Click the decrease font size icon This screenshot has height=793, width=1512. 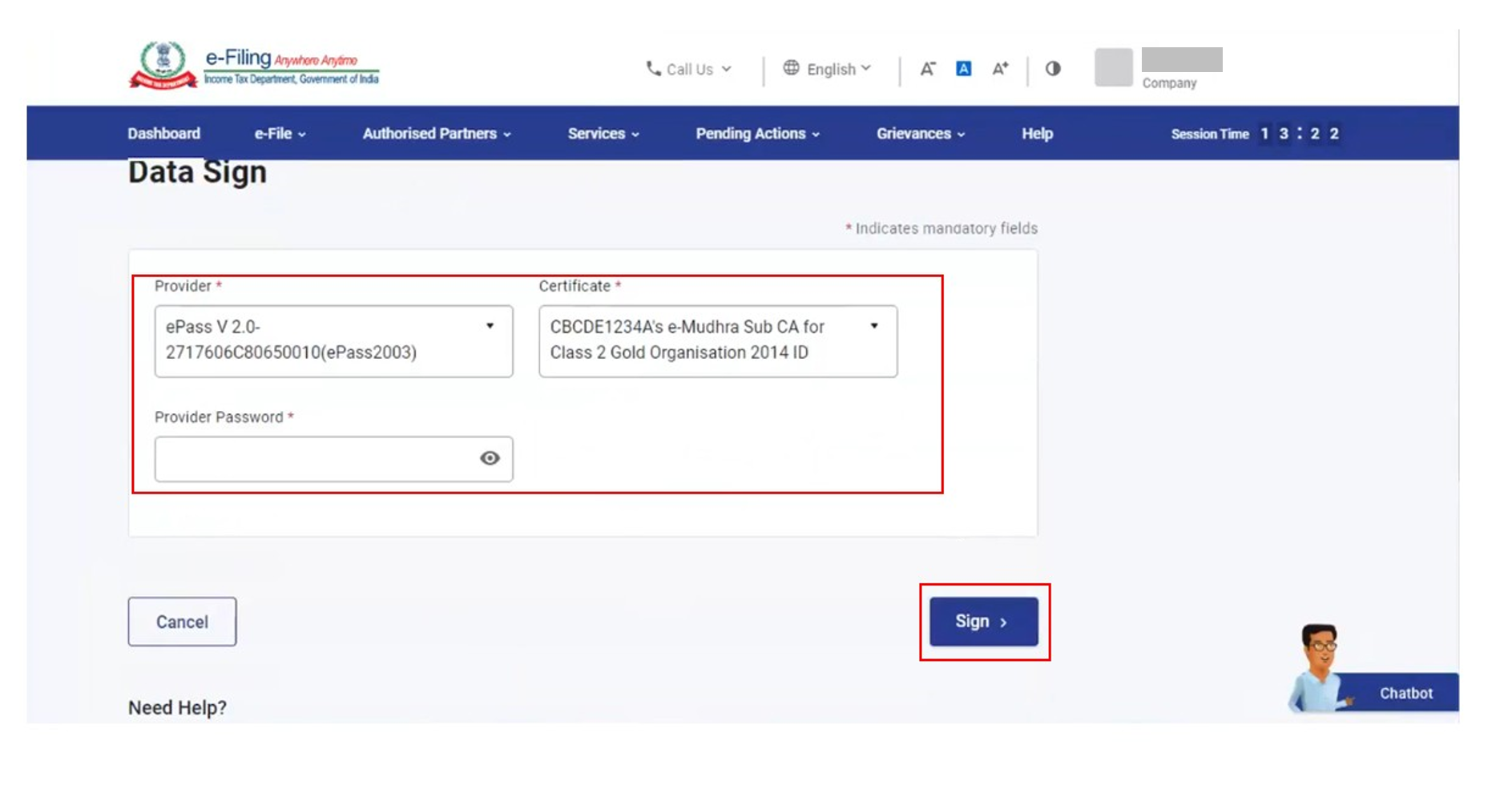point(927,69)
